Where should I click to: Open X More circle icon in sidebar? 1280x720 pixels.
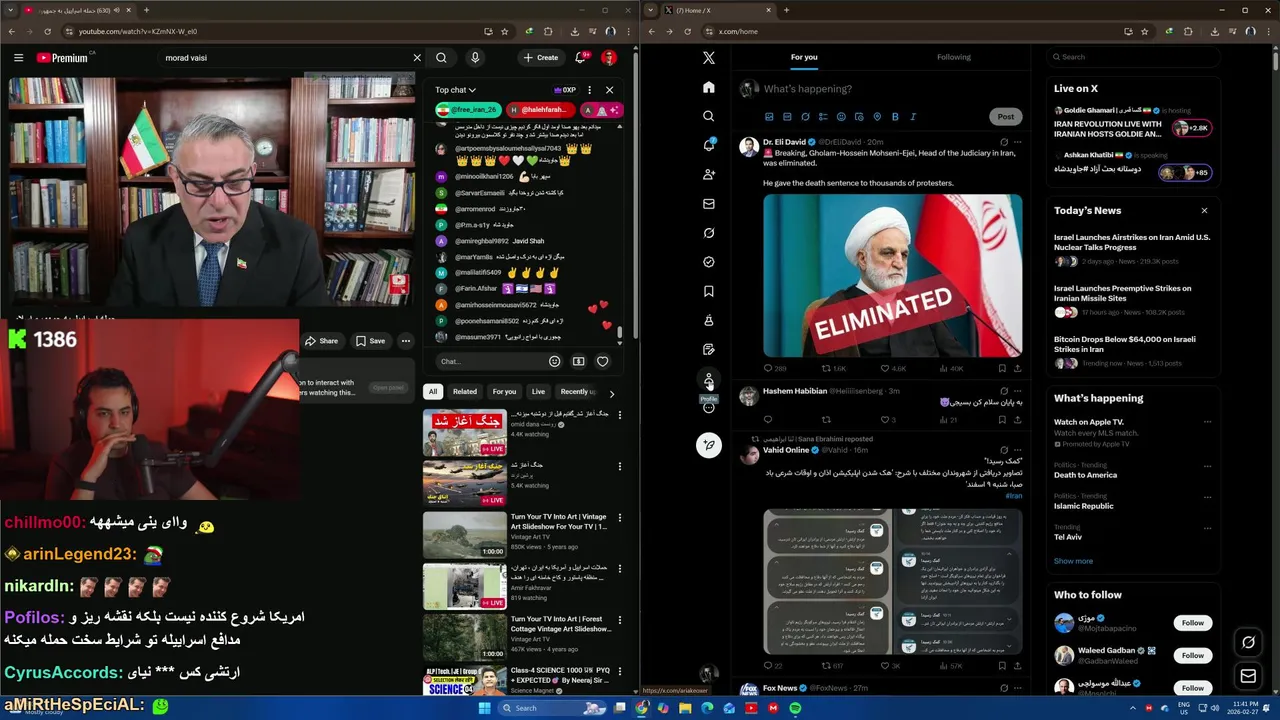pos(709,408)
